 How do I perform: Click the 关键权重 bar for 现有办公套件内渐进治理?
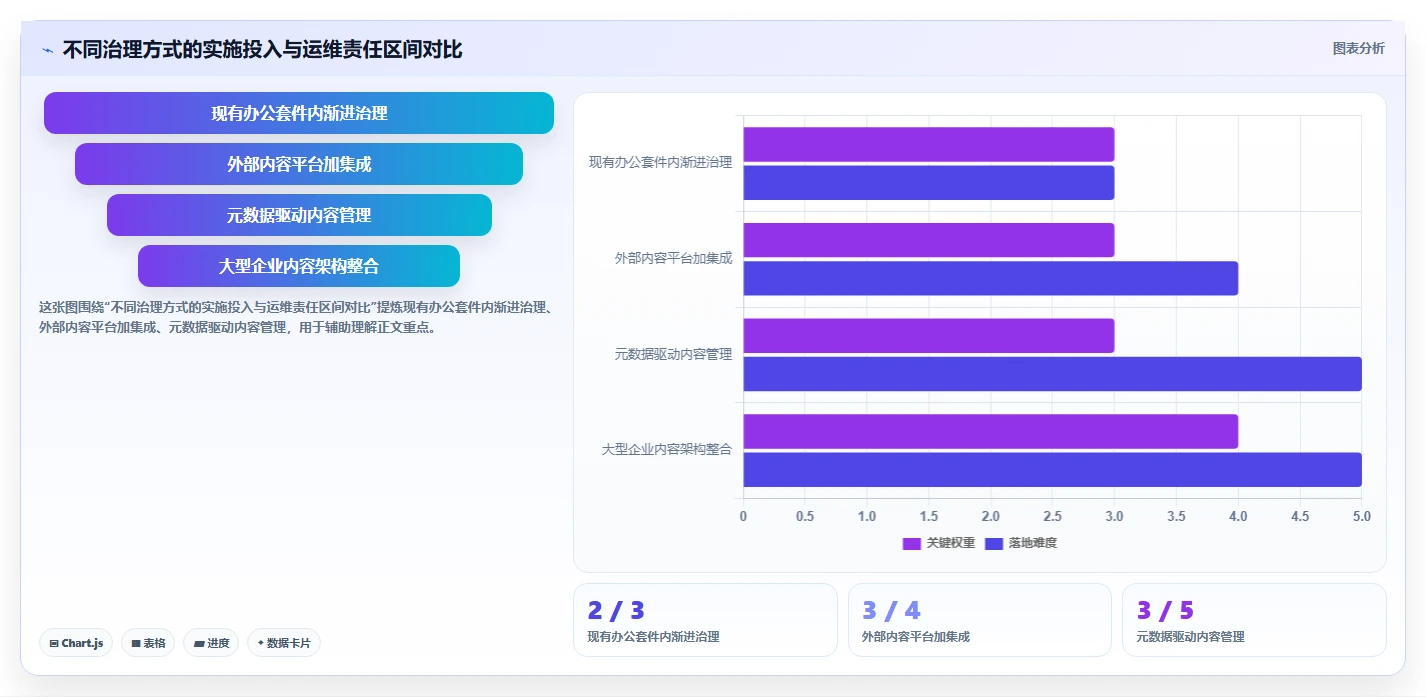(928, 144)
